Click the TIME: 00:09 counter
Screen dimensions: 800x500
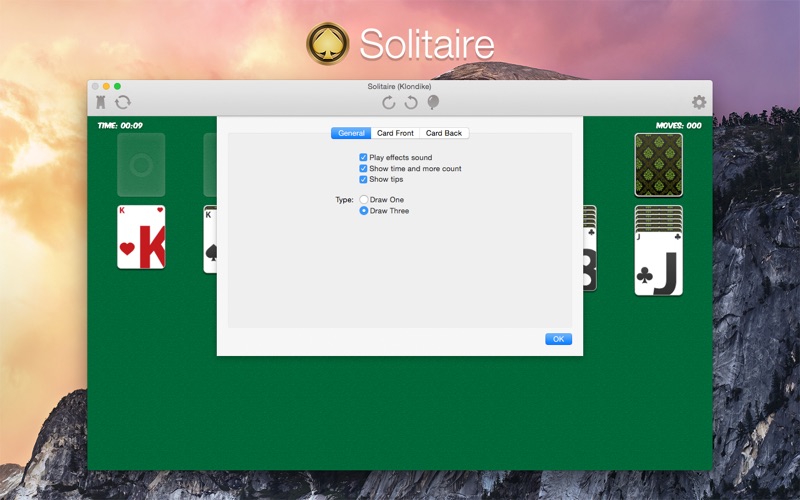pyautogui.click(x=120, y=126)
